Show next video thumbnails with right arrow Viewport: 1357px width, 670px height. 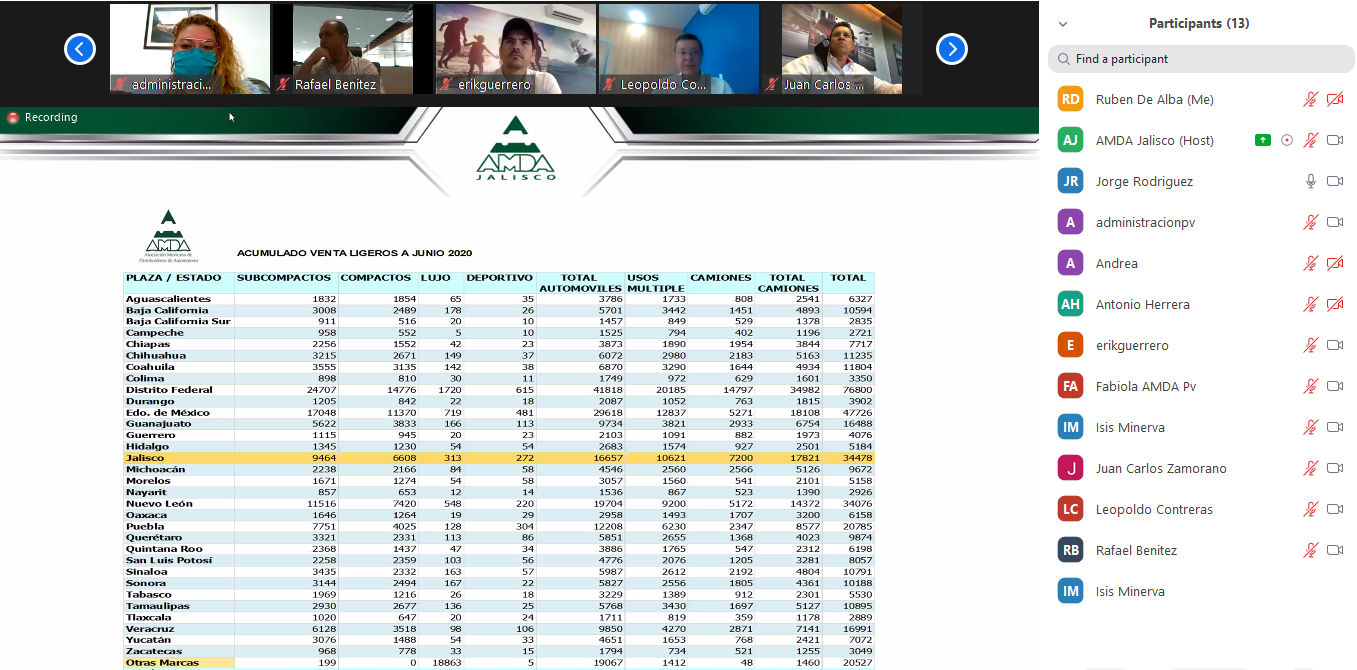(951, 48)
